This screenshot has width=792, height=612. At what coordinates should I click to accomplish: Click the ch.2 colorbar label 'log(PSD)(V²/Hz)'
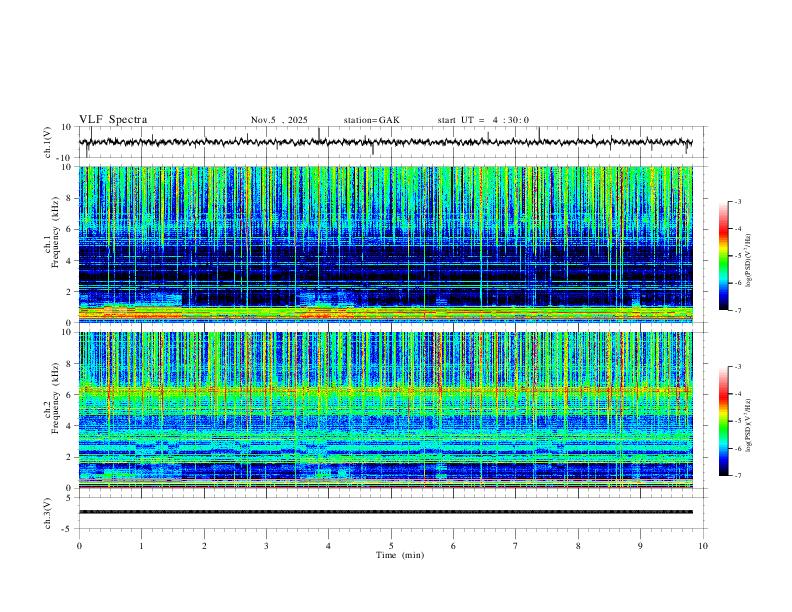pos(749,425)
